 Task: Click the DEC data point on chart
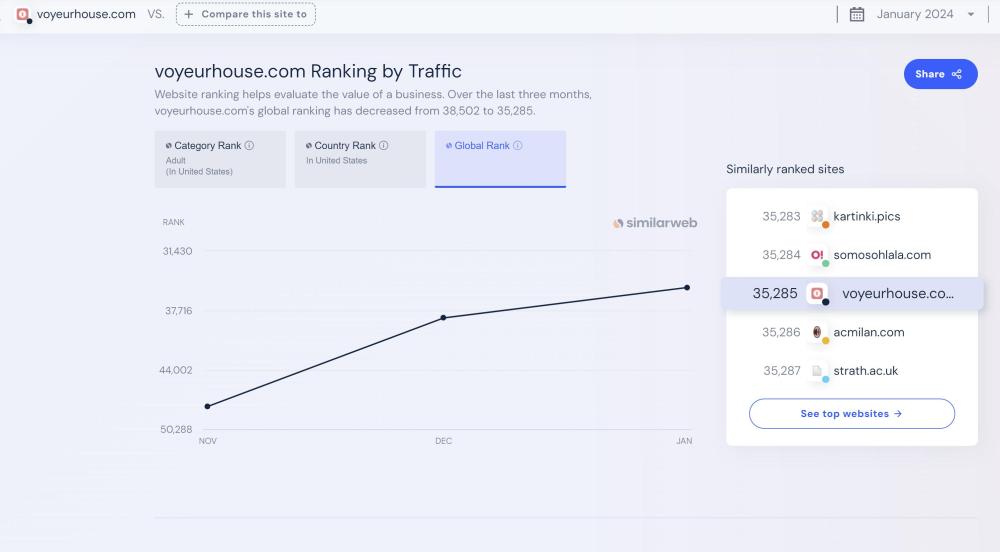[x=444, y=318]
